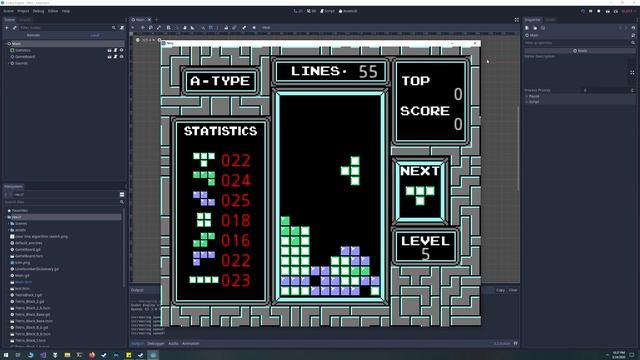Play the project button
640x360 pixels.
point(582,11)
